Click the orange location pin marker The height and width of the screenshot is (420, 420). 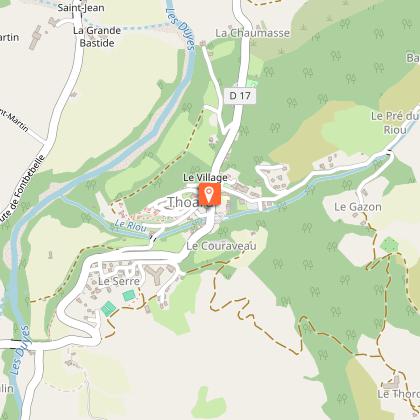point(210,194)
